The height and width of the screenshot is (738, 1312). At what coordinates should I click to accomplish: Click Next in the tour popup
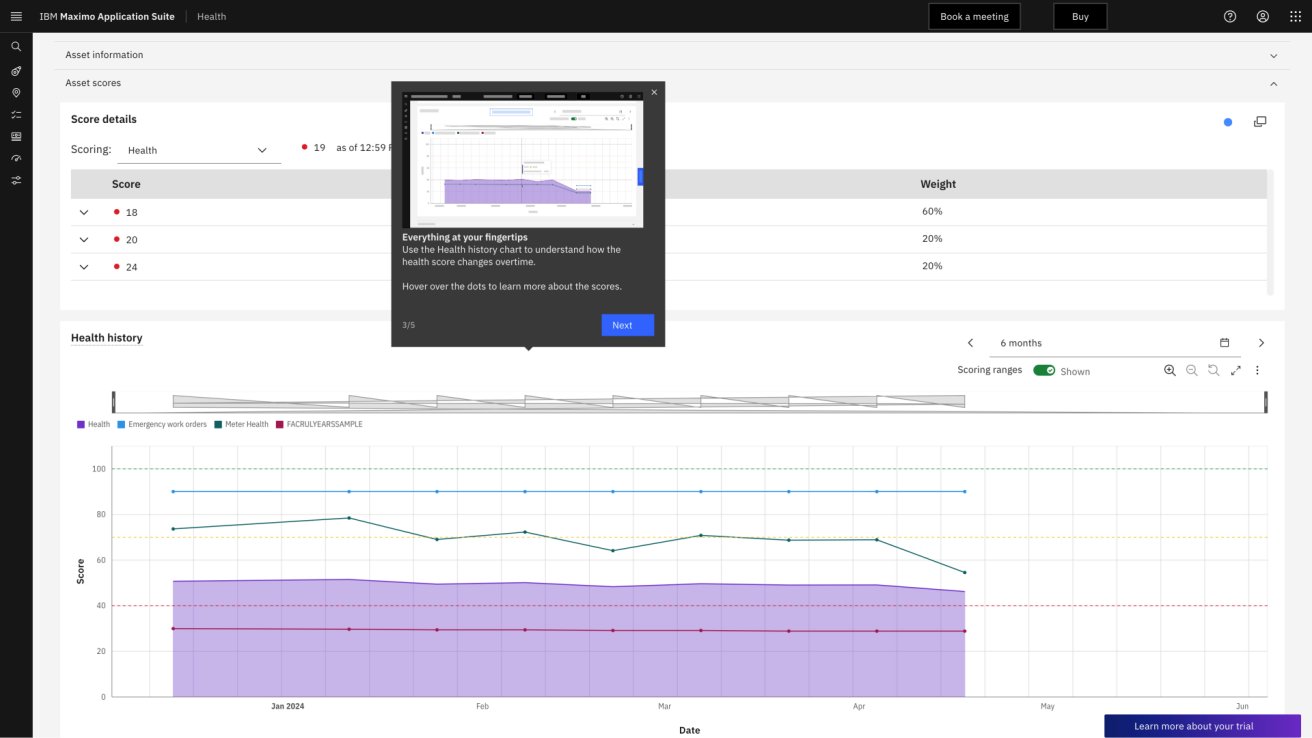point(627,324)
